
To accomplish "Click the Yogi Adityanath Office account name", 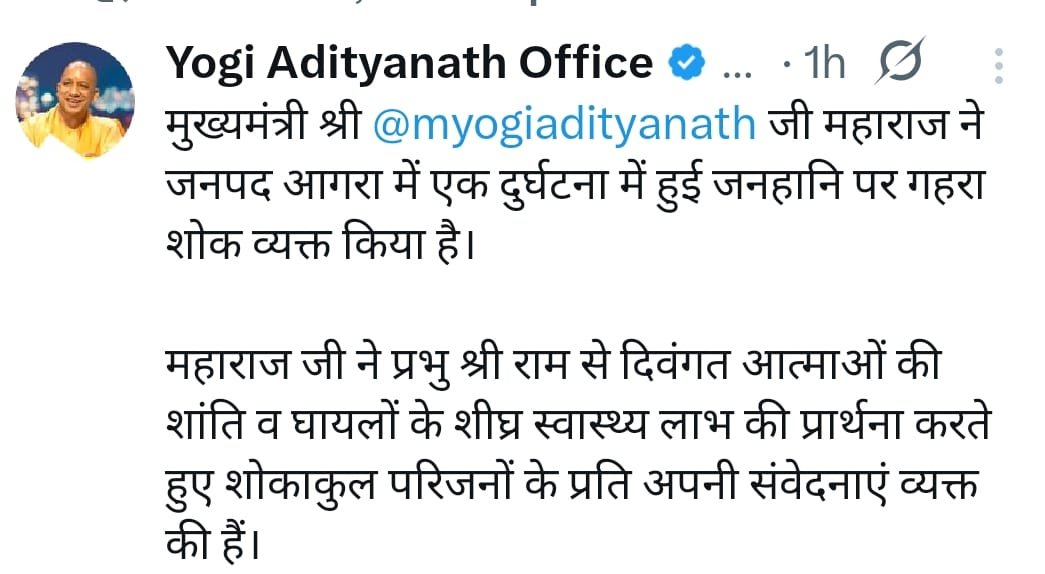I will [409, 64].
